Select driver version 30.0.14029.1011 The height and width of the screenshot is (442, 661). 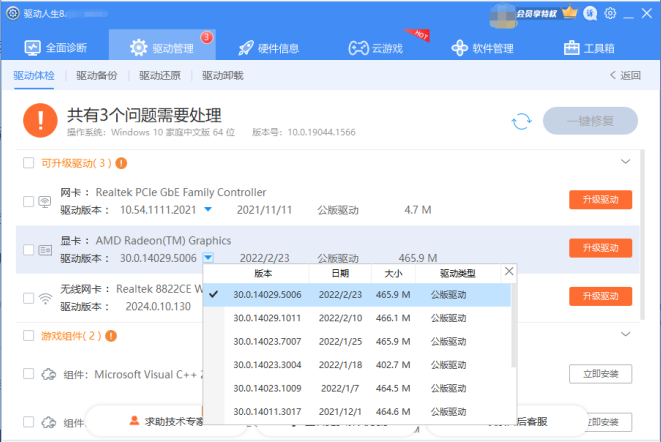pyautogui.click(x=357, y=318)
